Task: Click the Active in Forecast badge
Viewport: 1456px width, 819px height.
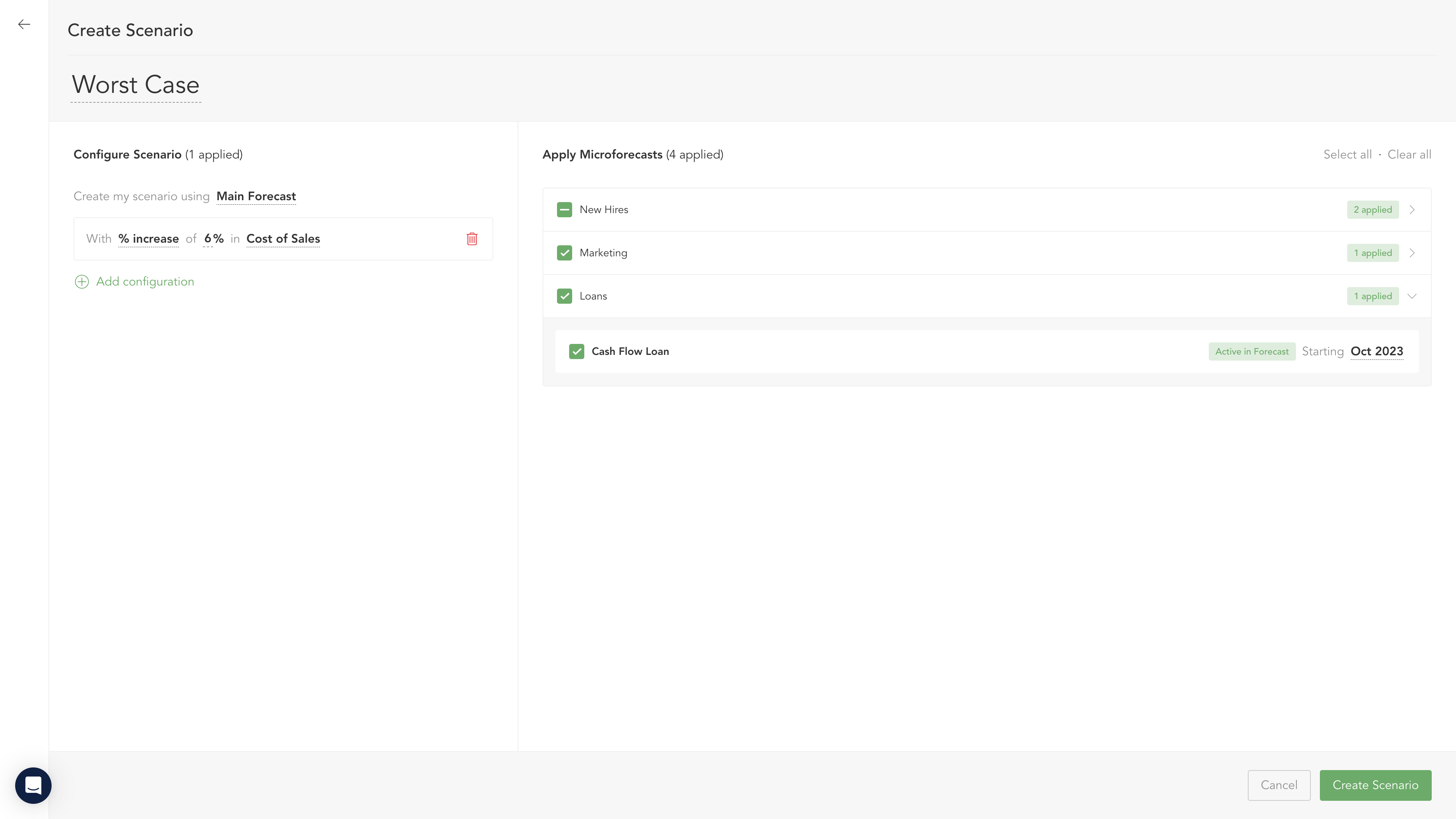Action: [1252, 351]
